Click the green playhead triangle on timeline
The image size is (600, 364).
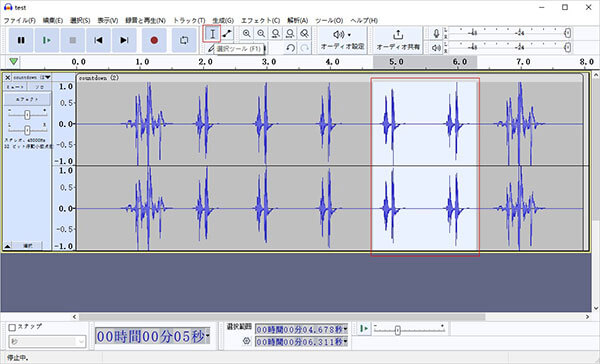pos(14,62)
